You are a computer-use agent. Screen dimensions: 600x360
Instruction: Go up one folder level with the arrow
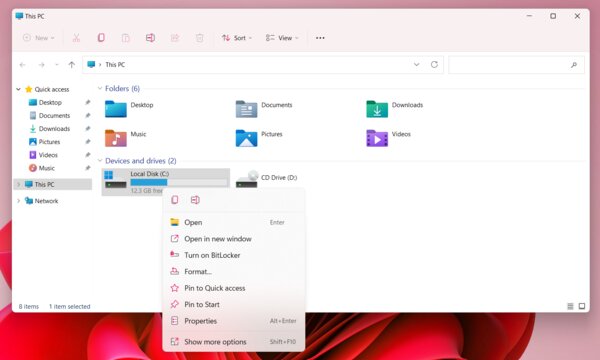click(x=72, y=65)
